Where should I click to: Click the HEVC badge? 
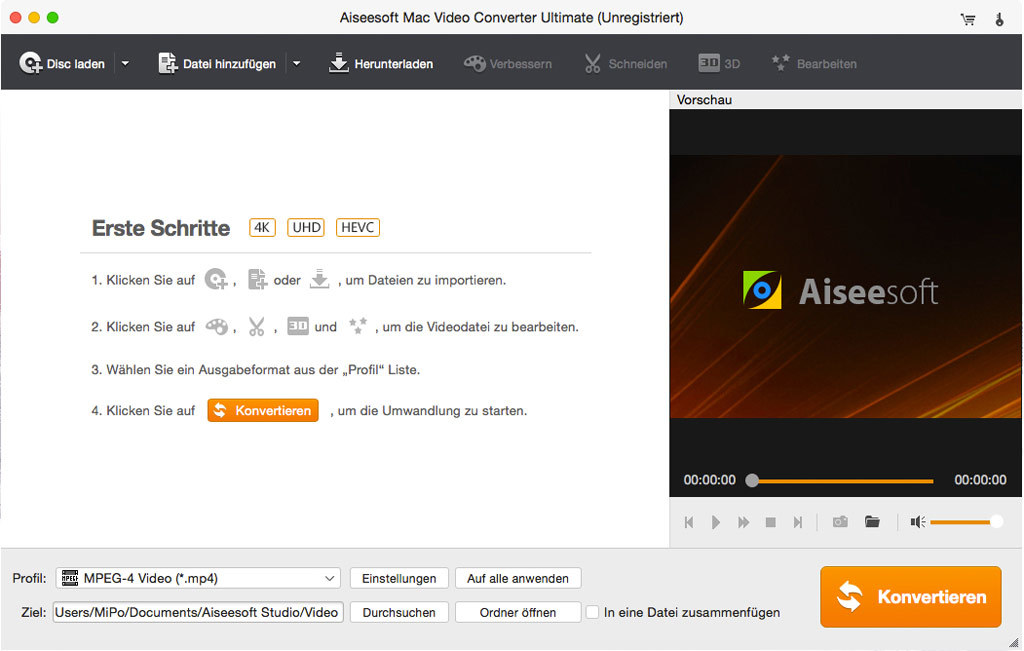[x=358, y=227]
